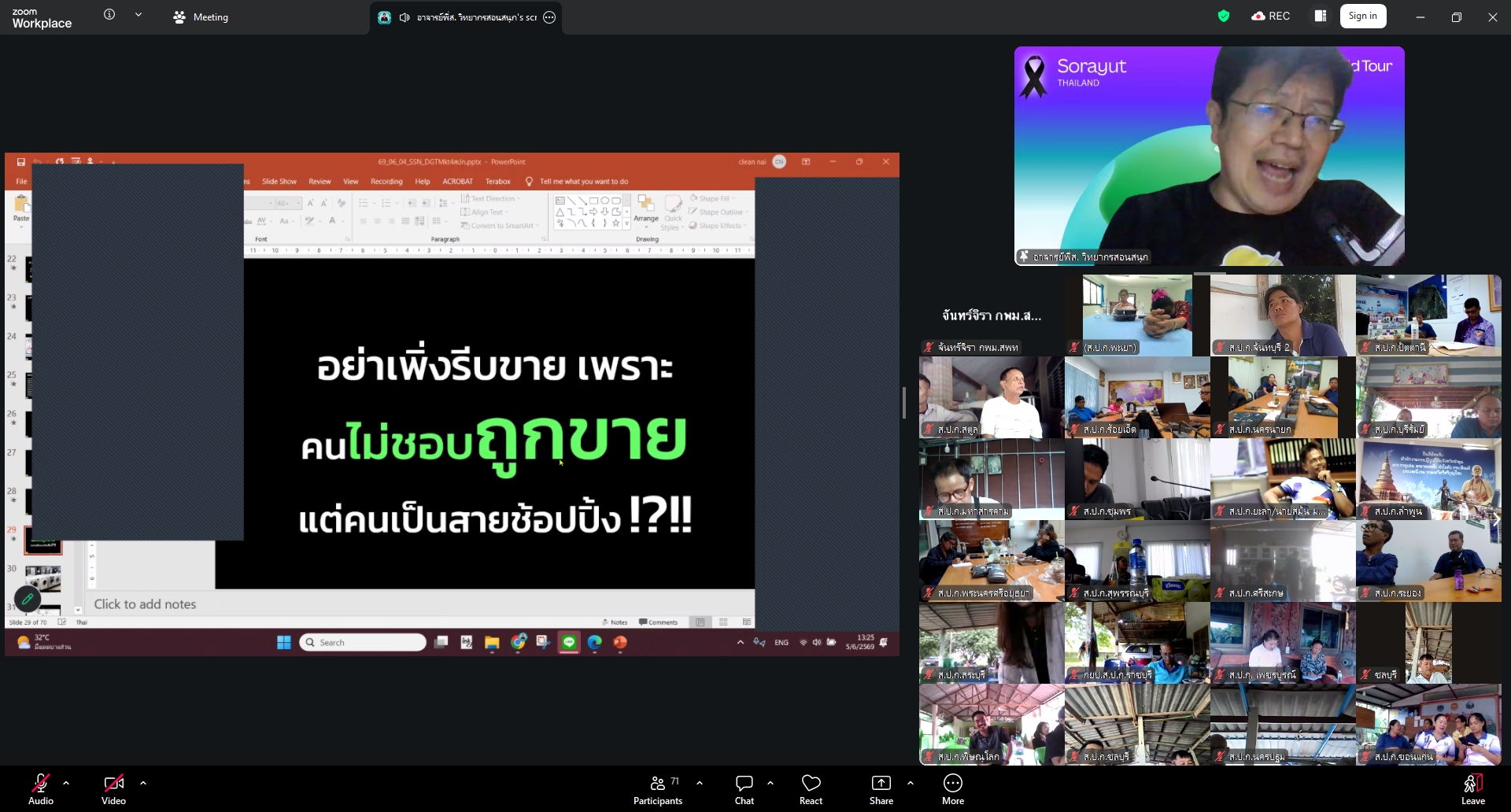
Task: Open the meeting information icon
Action: [109, 15]
